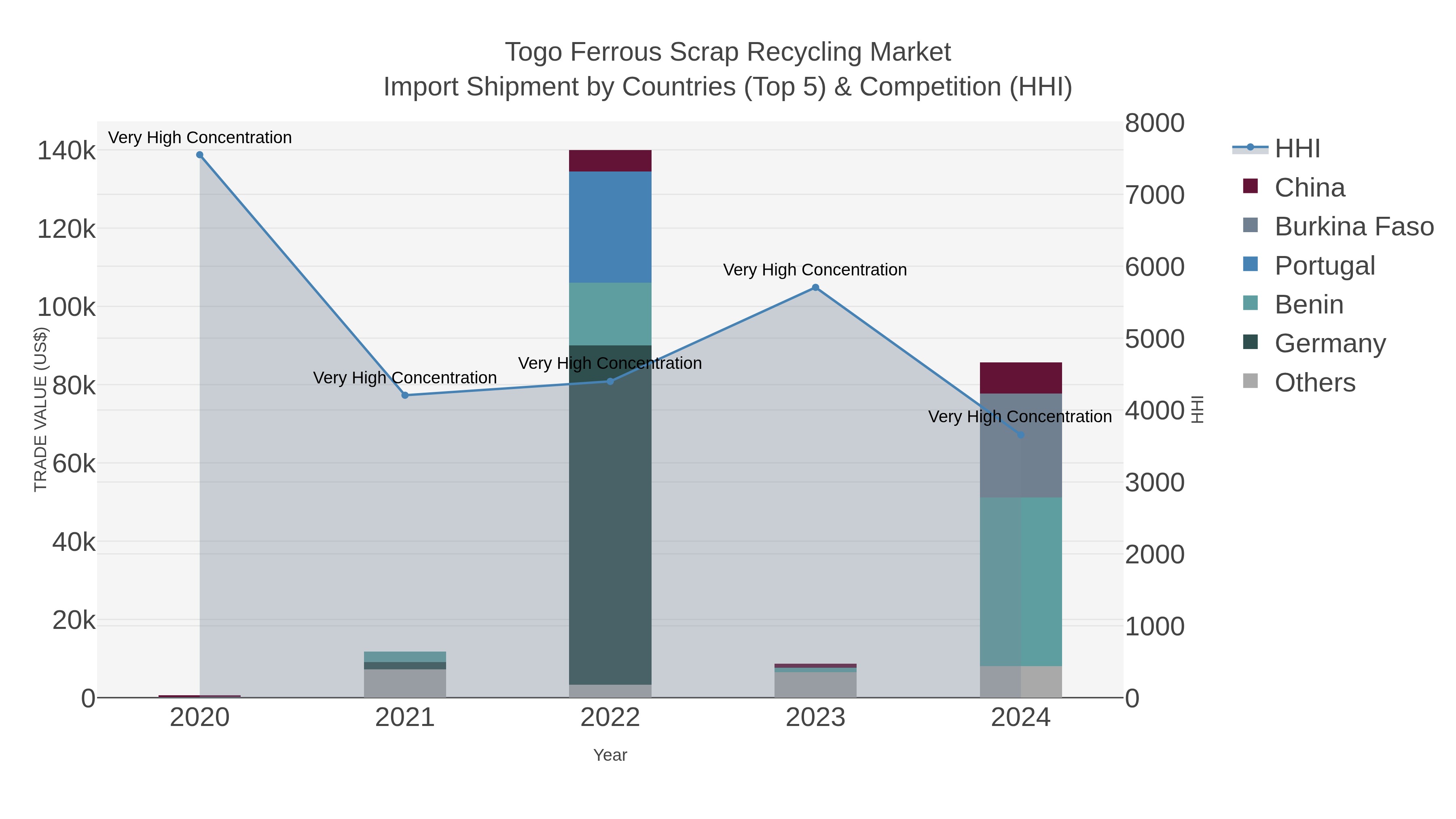This screenshot has width=1456, height=819.
Task: Click the Others gray legend swatch
Action: [x=1250, y=381]
